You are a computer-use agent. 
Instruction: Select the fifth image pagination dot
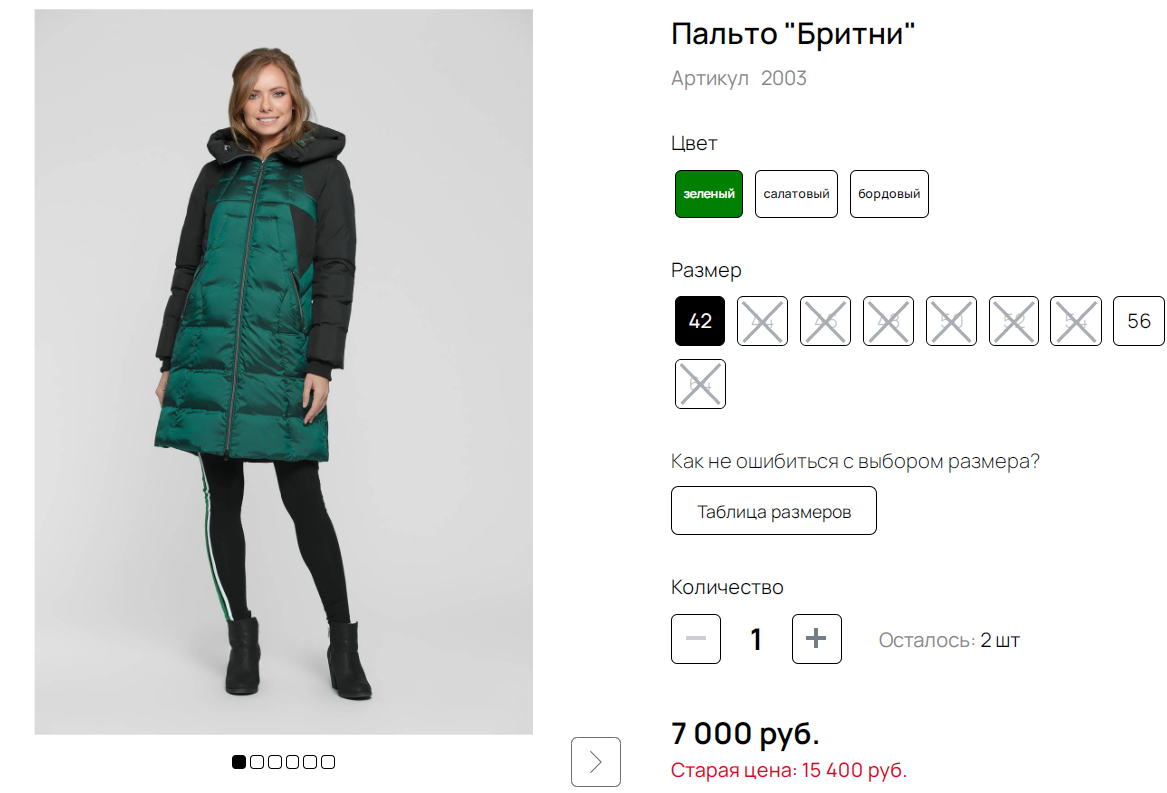pos(310,762)
